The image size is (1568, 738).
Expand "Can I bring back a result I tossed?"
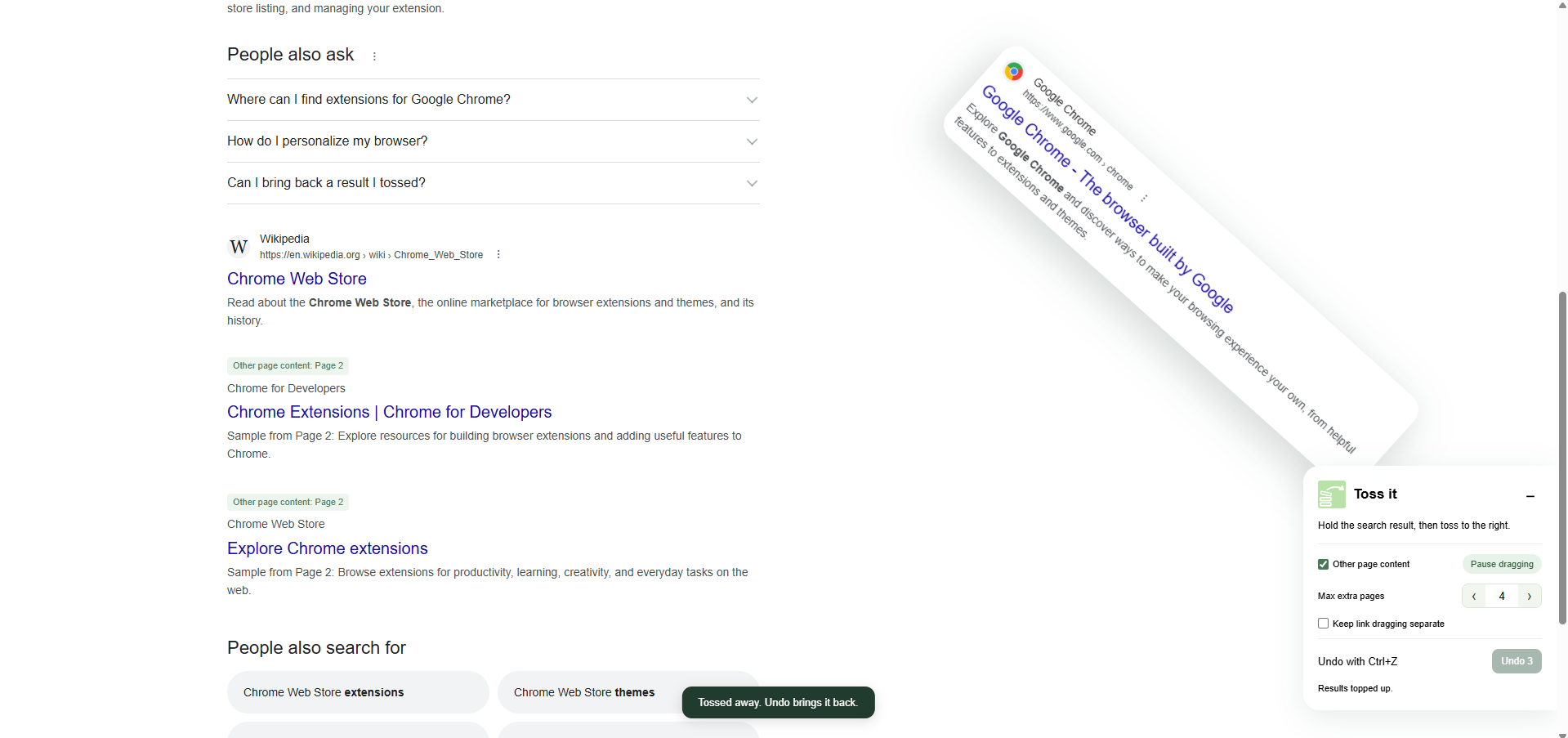click(494, 183)
